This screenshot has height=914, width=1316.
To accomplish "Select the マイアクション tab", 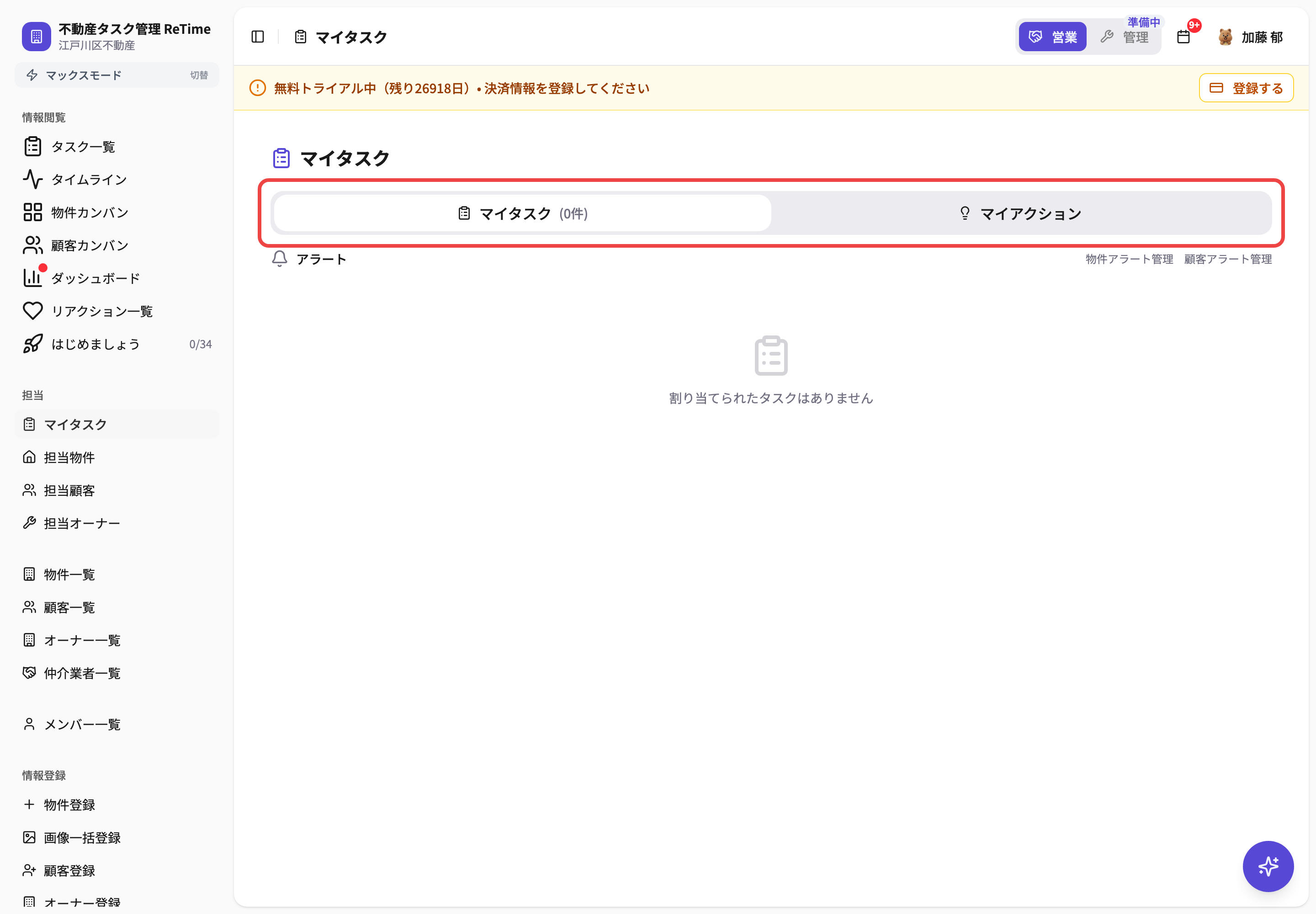I will tap(1020, 213).
